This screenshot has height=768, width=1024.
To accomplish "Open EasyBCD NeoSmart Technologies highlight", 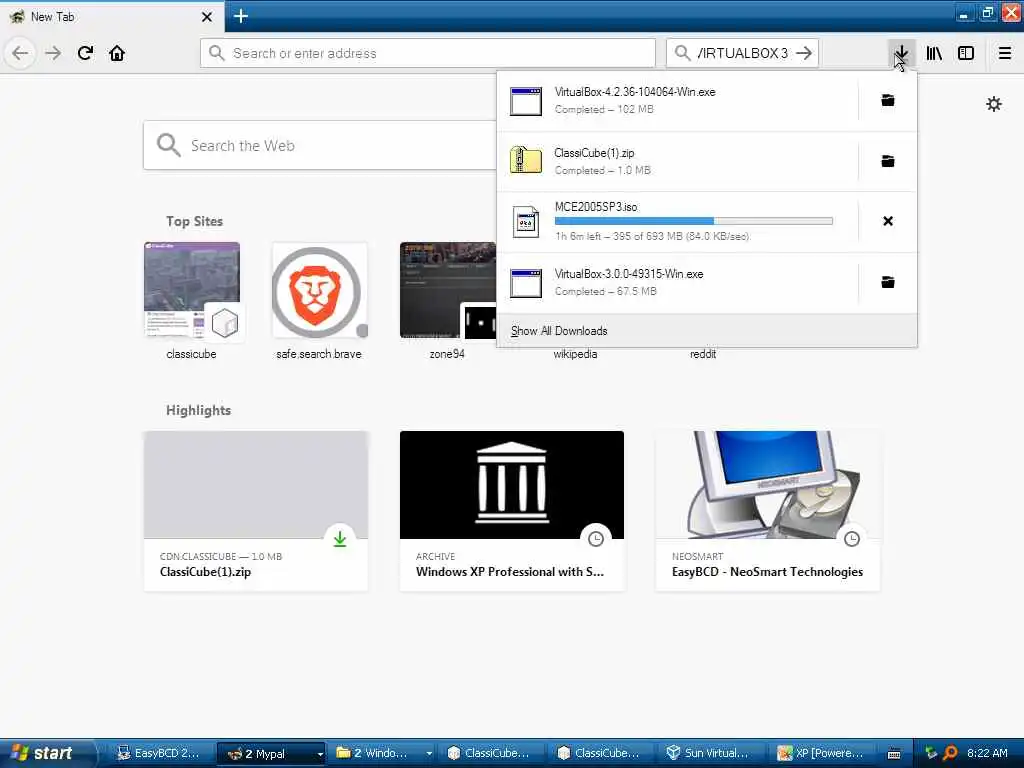I will tap(768, 511).
